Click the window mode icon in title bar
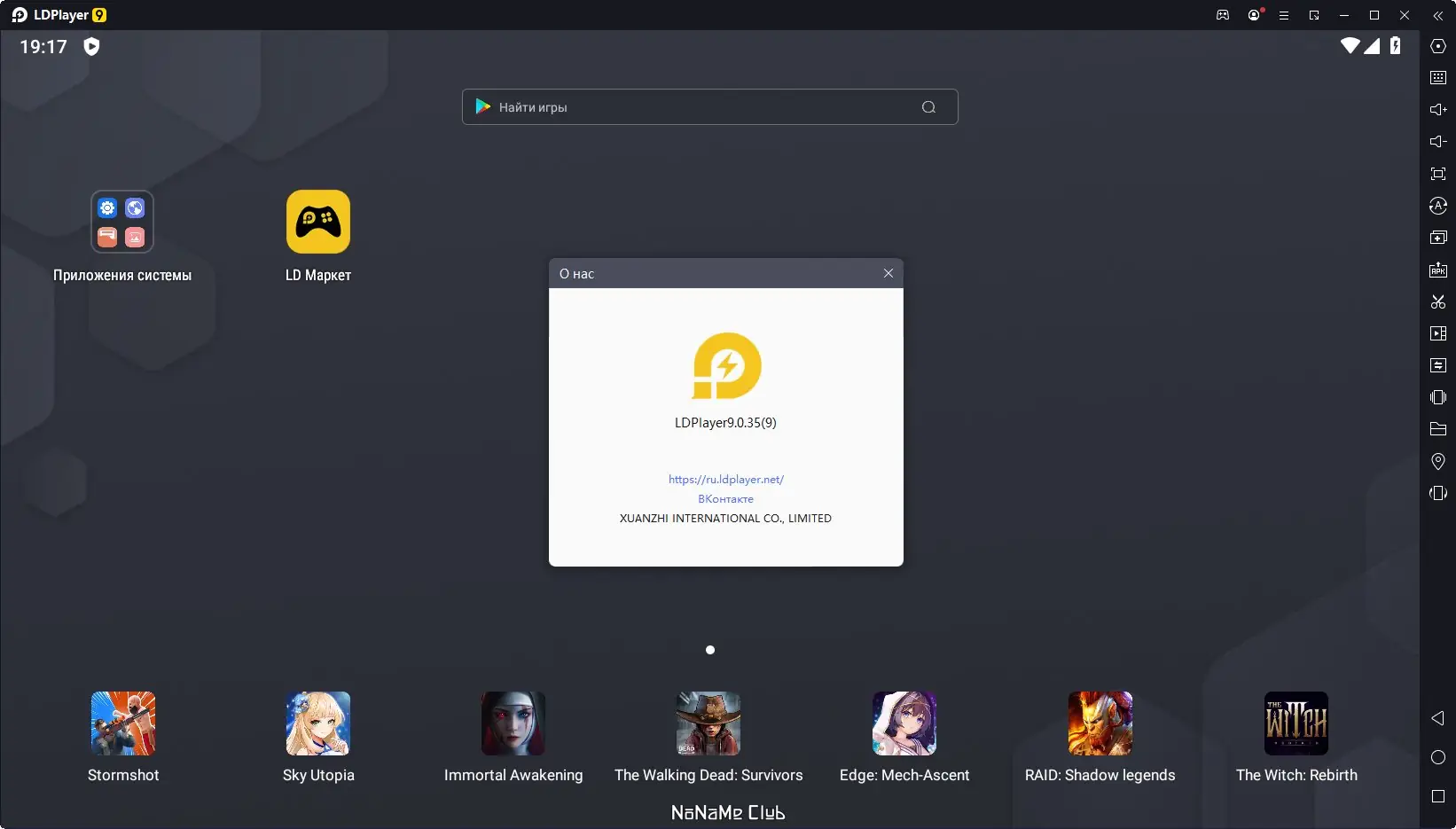 [x=1314, y=15]
